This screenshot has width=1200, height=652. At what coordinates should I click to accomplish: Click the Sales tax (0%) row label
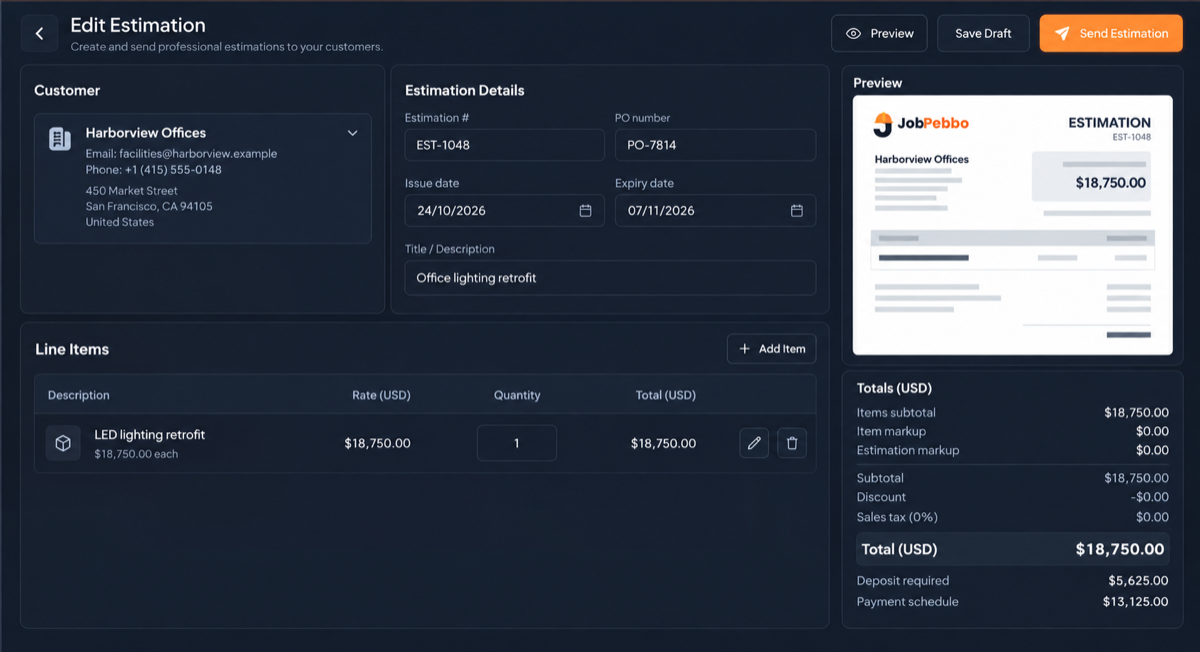(x=897, y=517)
